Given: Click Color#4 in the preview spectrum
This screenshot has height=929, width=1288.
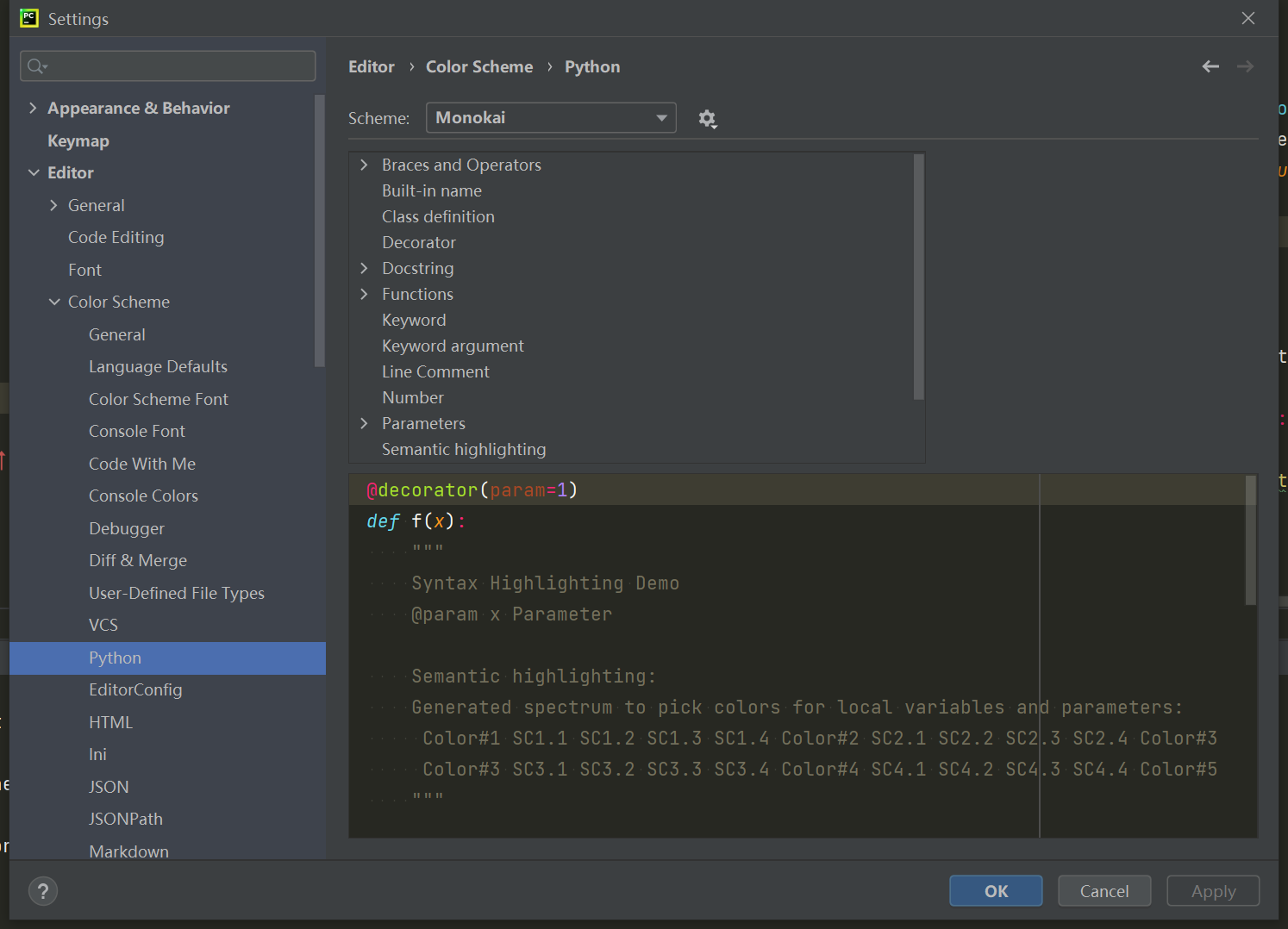Looking at the screenshot, I should tap(820, 769).
